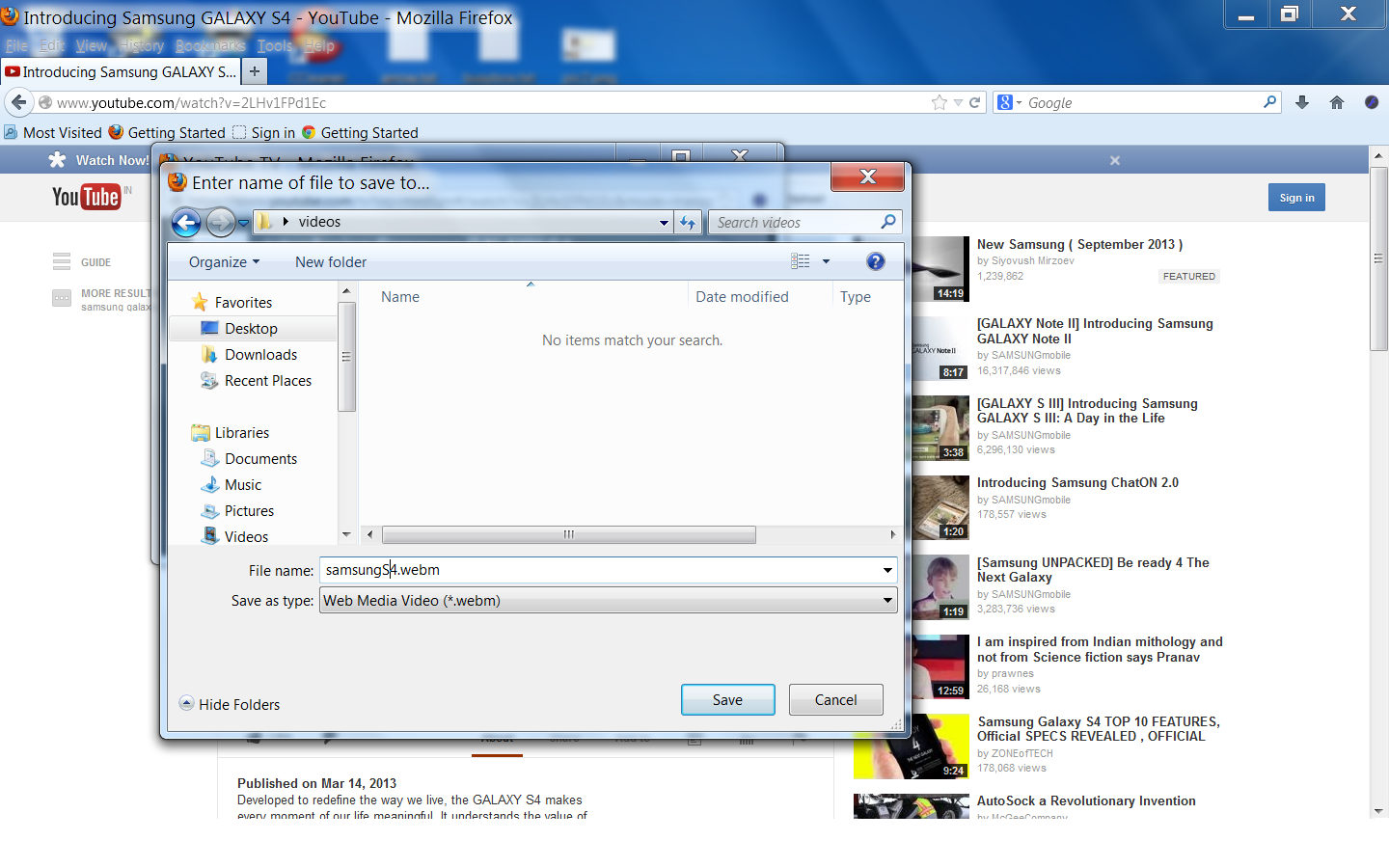Click the Back arrow in save dialog
Image resolution: width=1389 pixels, height=868 pixels.
click(186, 223)
